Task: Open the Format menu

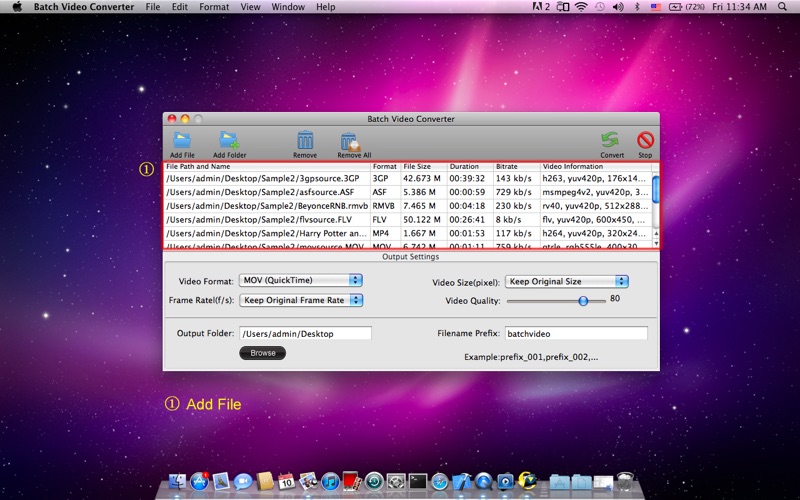Action: 214,7
